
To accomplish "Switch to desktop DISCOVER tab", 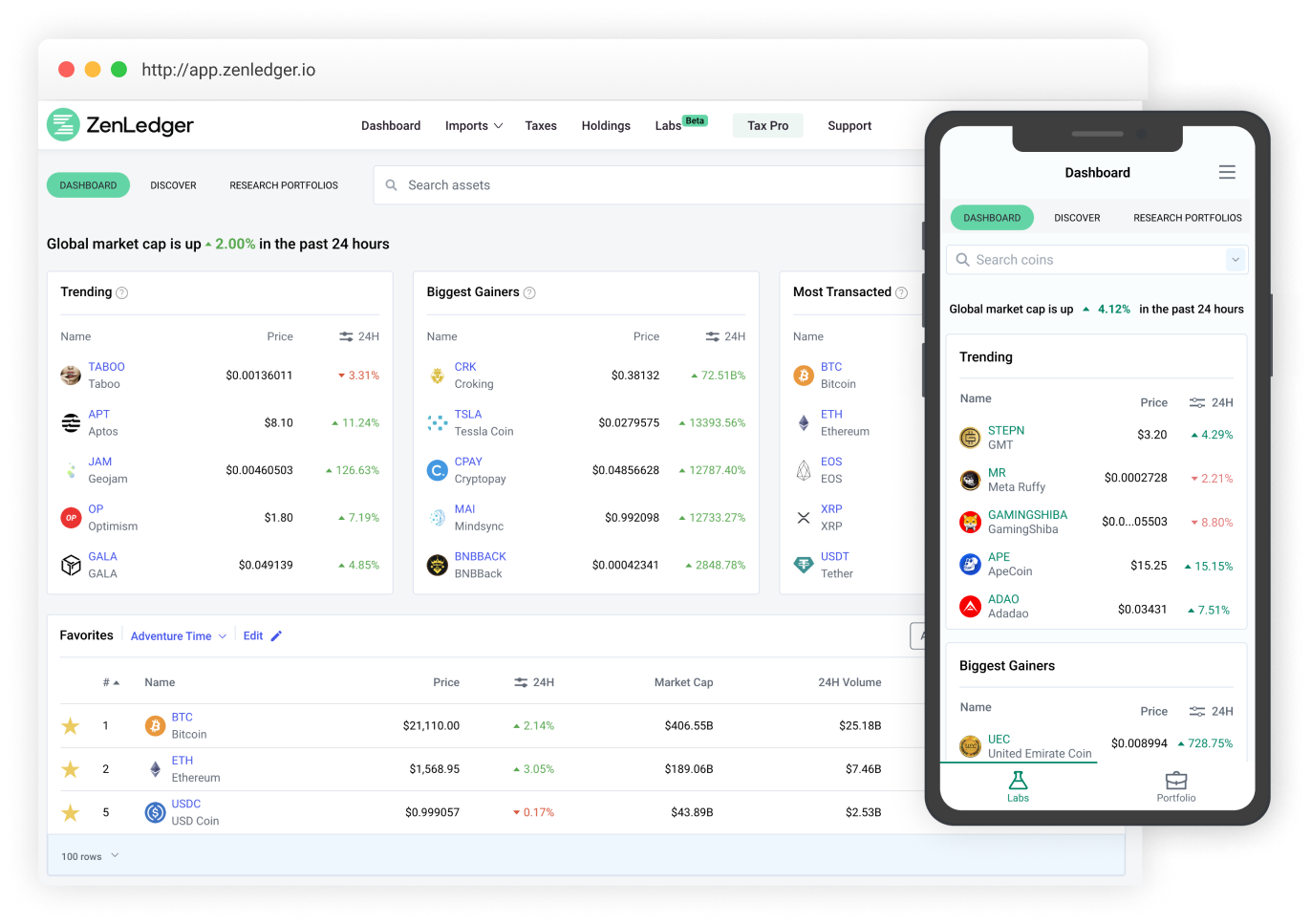I will pyautogui.click(x=173, y=185).
